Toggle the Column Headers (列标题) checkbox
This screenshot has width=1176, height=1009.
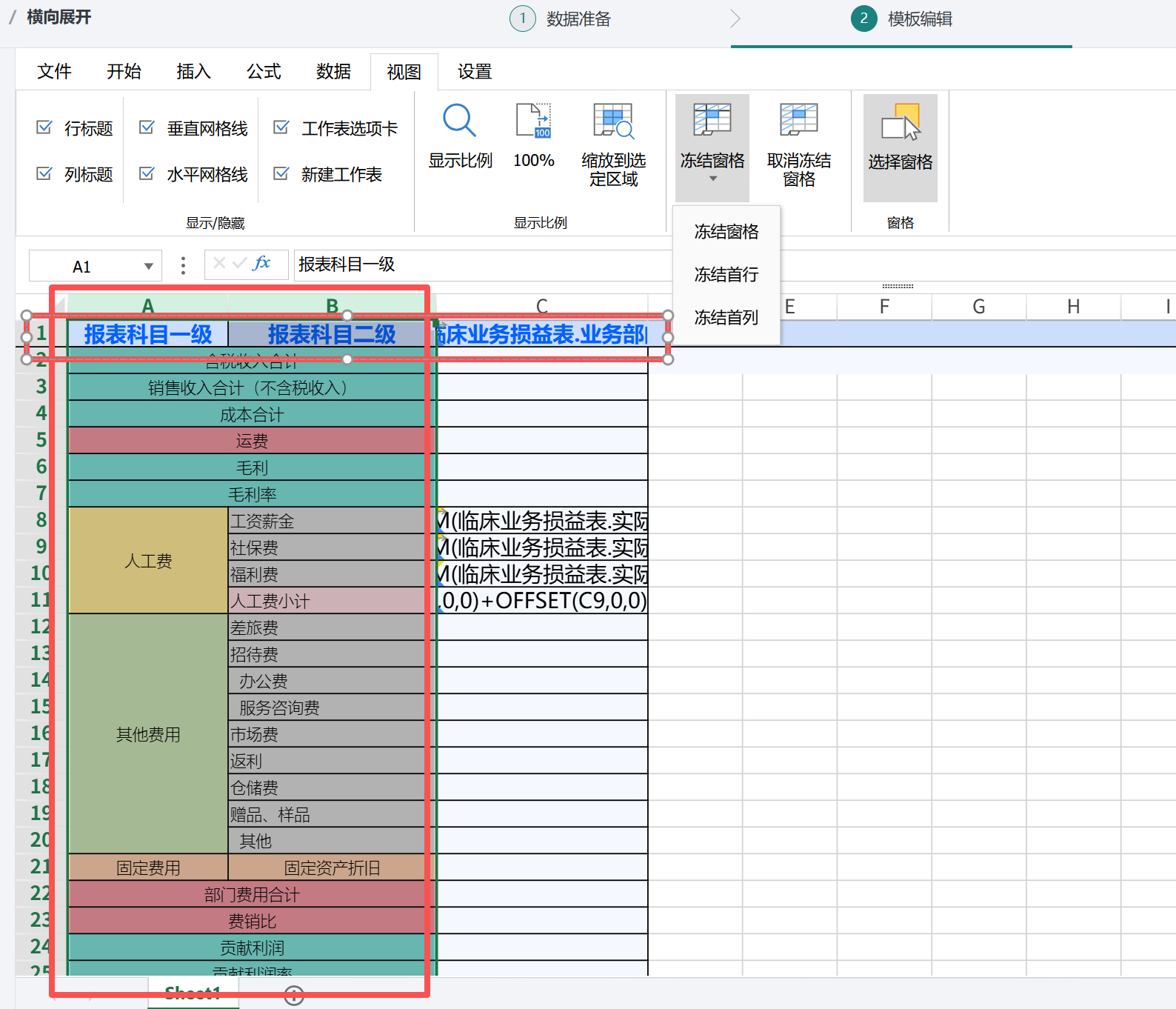click(44, 173)
